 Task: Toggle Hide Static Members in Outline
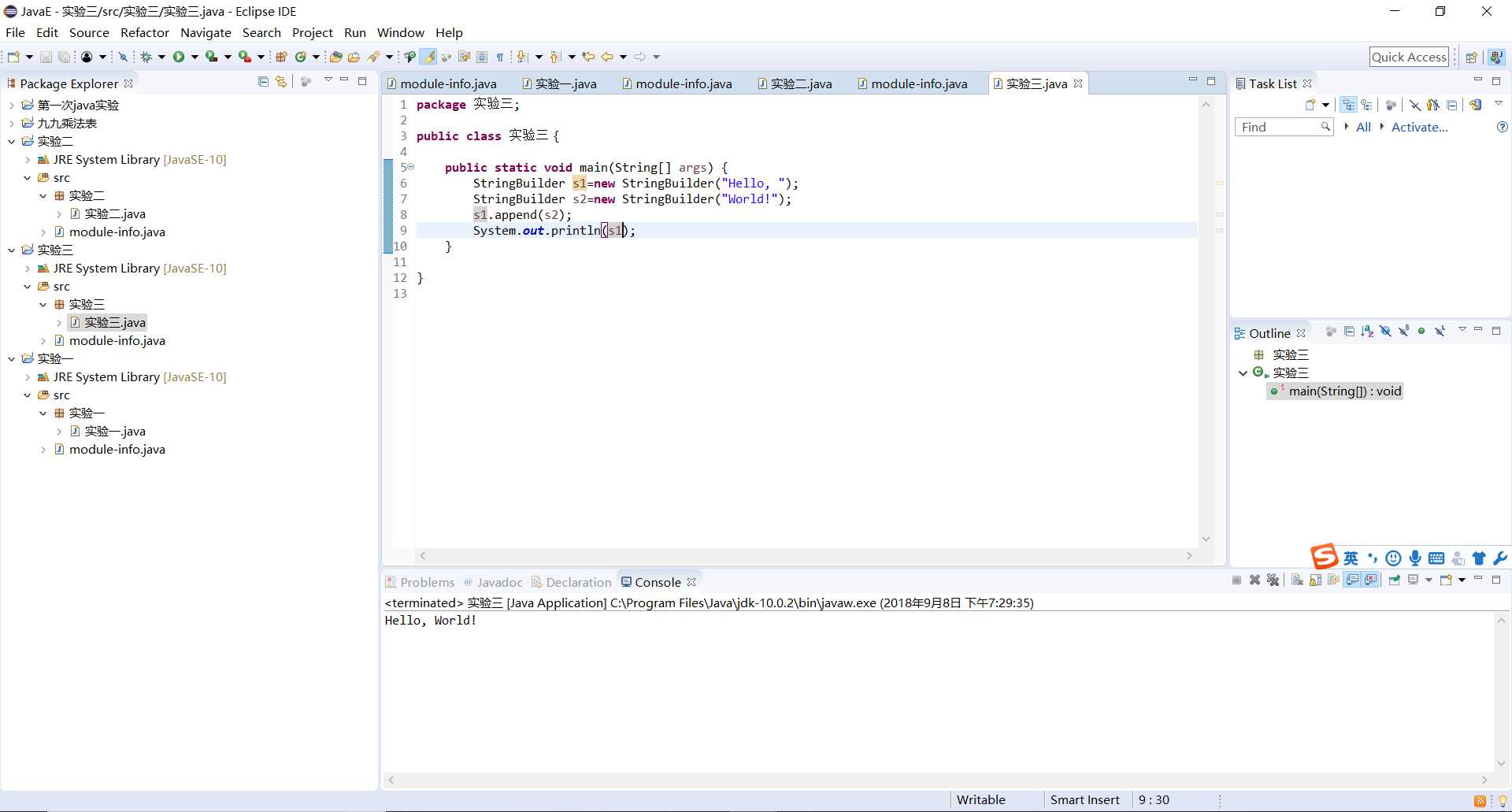(1403, 332)
